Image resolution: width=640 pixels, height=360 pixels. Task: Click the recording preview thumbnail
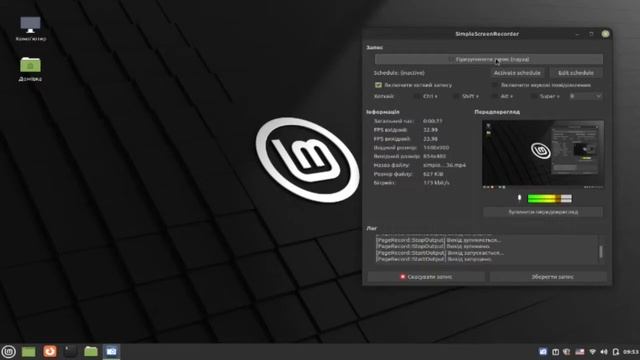click(542, 153)
